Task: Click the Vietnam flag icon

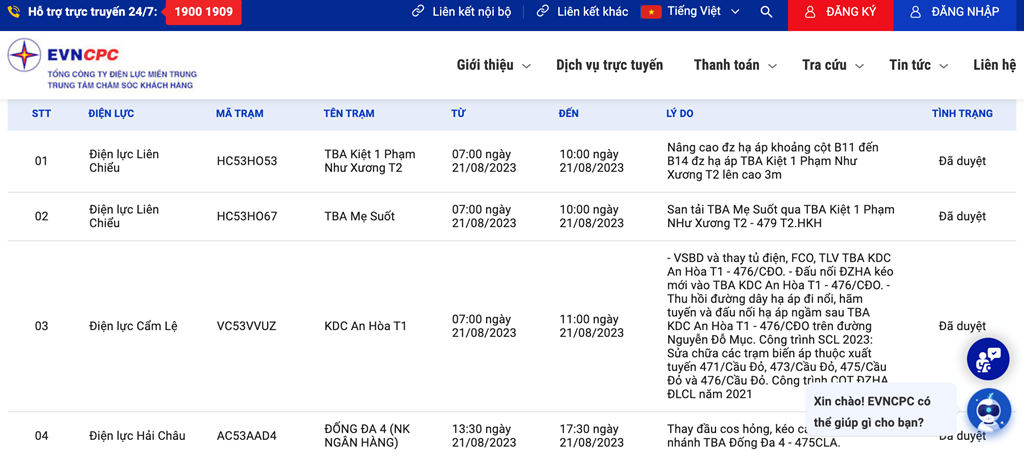Action: (x=651, y=12)
